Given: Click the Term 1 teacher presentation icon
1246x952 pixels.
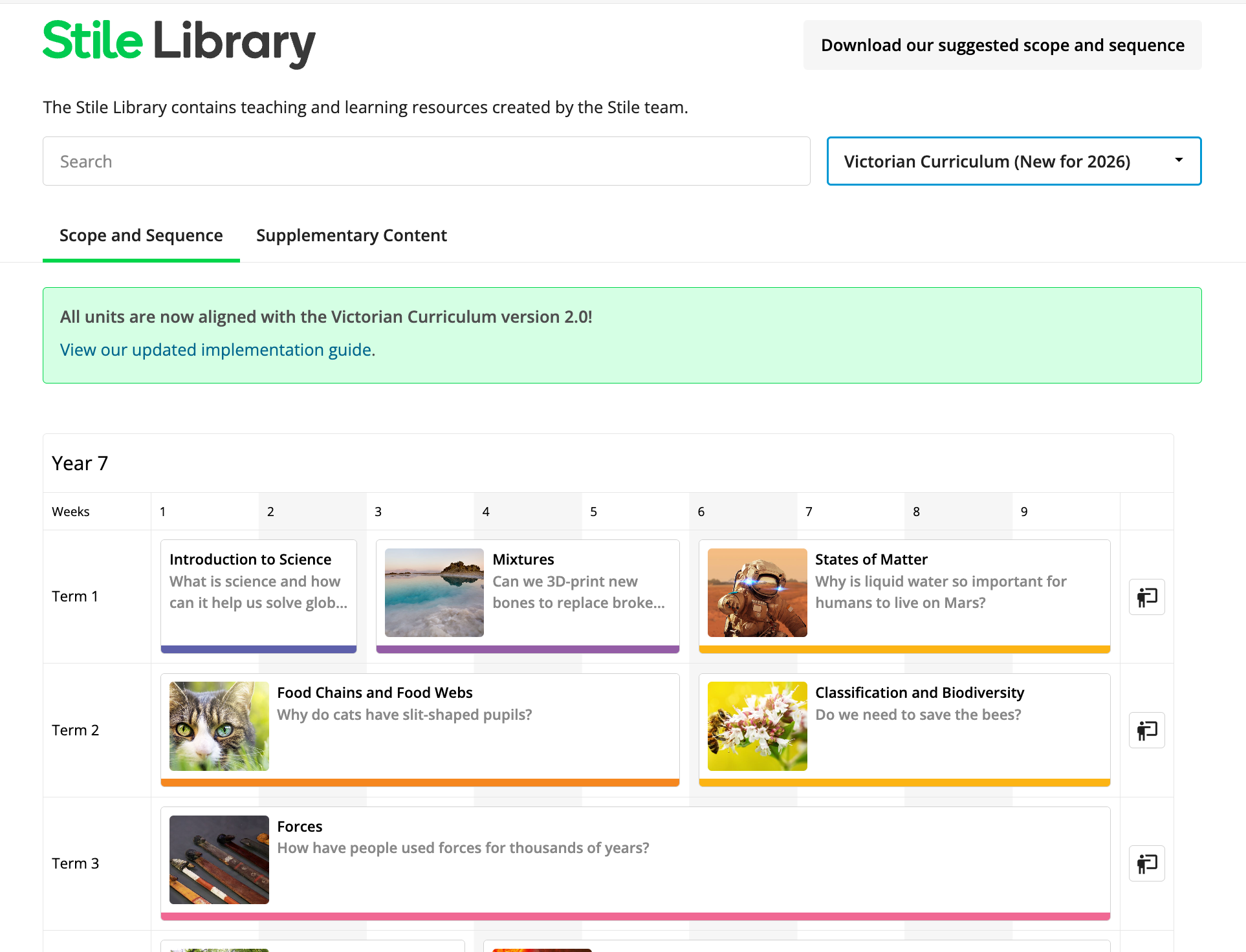Looking at the screenshot, I should (x=1146, y=597).
